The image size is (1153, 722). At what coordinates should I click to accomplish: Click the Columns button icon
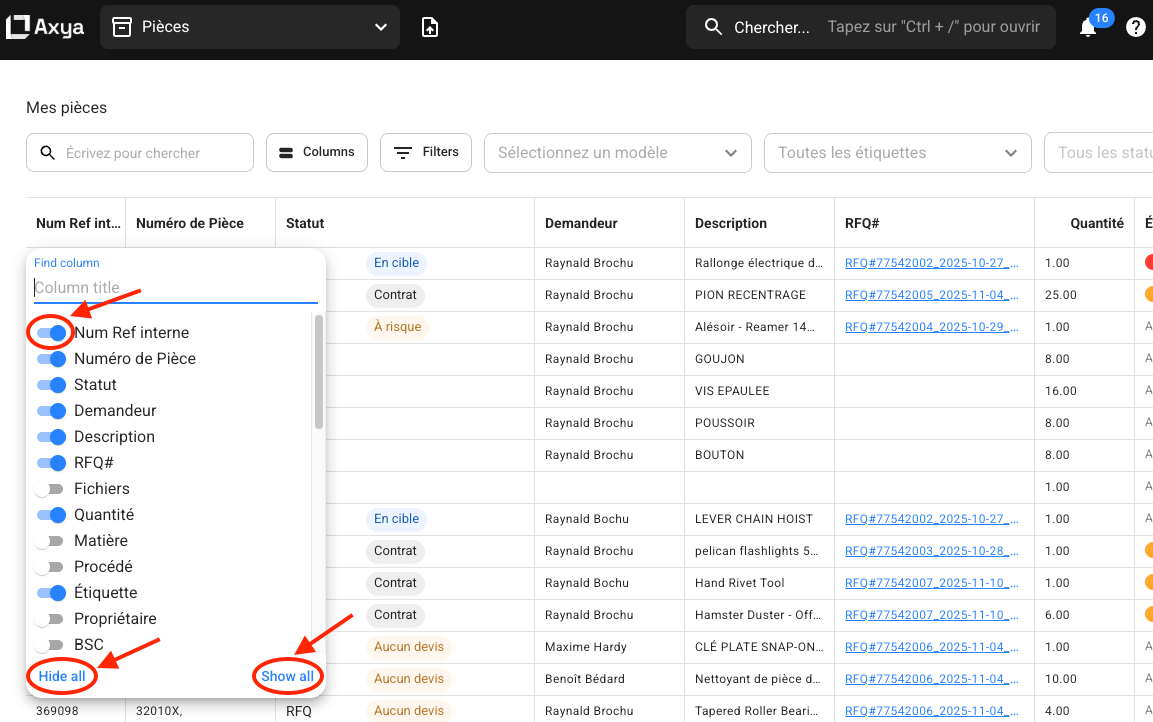click(x=285, y=153)
